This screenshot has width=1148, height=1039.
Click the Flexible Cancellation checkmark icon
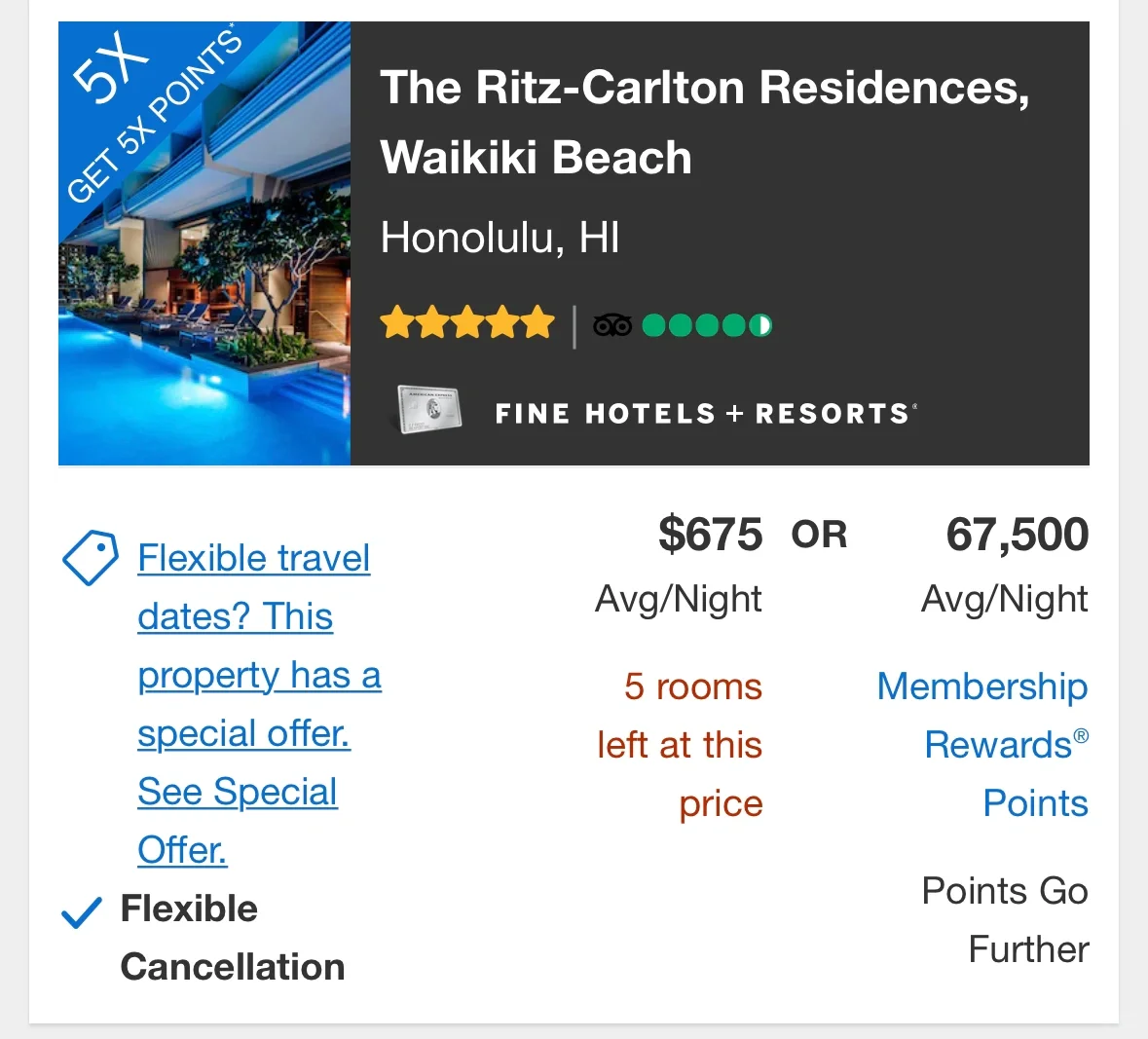[x=82, y=911]
